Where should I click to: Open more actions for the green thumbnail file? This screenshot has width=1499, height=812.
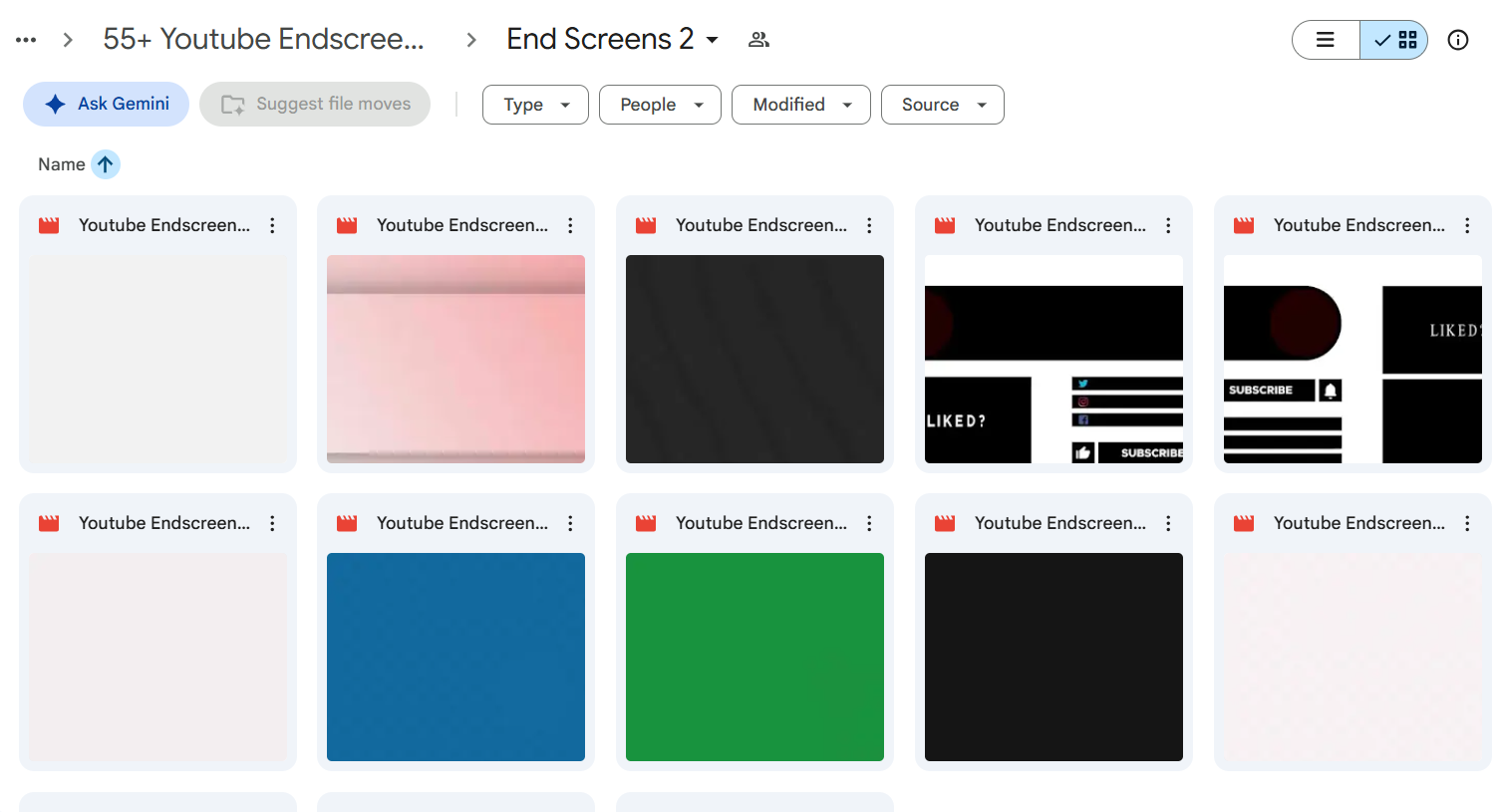pos(869,523)
